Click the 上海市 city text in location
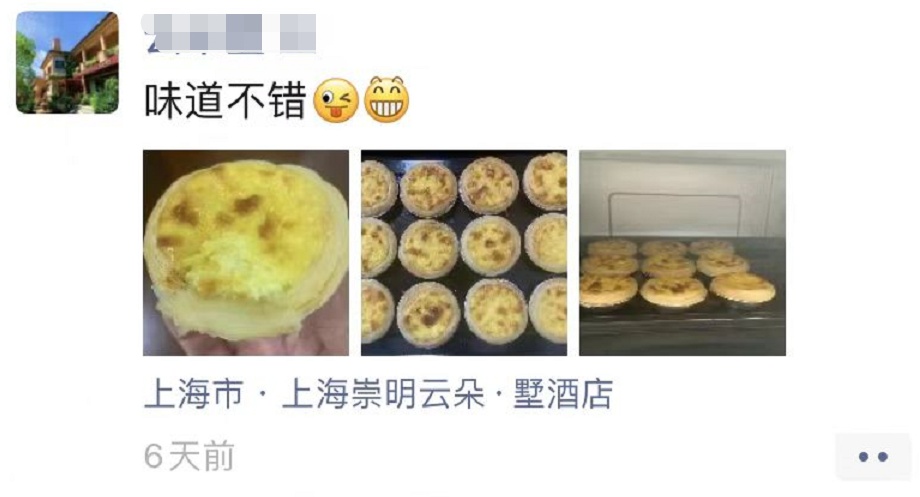 [194, 394]
